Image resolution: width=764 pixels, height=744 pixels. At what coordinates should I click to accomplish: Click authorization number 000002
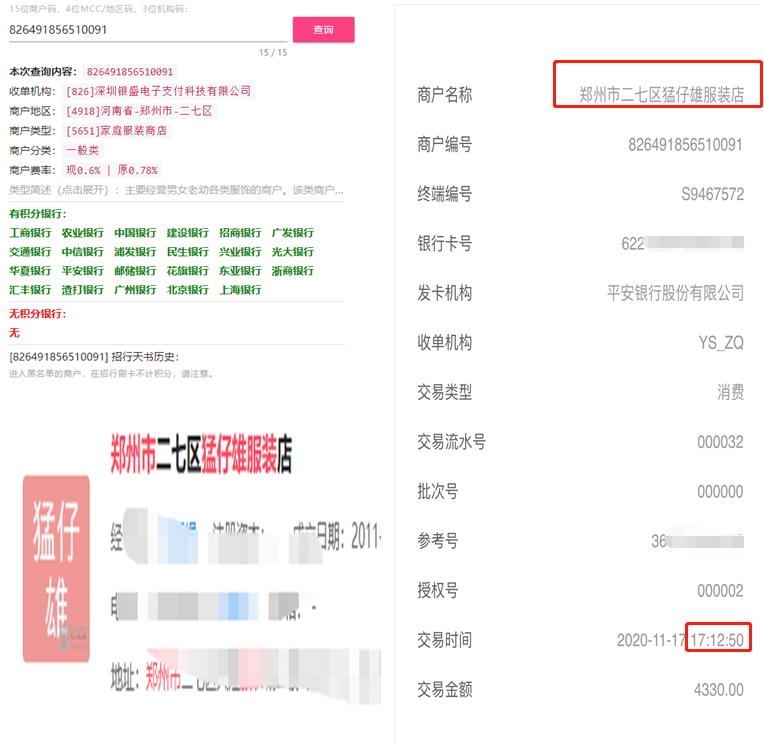pyautogui.click(x=720, y=591)
